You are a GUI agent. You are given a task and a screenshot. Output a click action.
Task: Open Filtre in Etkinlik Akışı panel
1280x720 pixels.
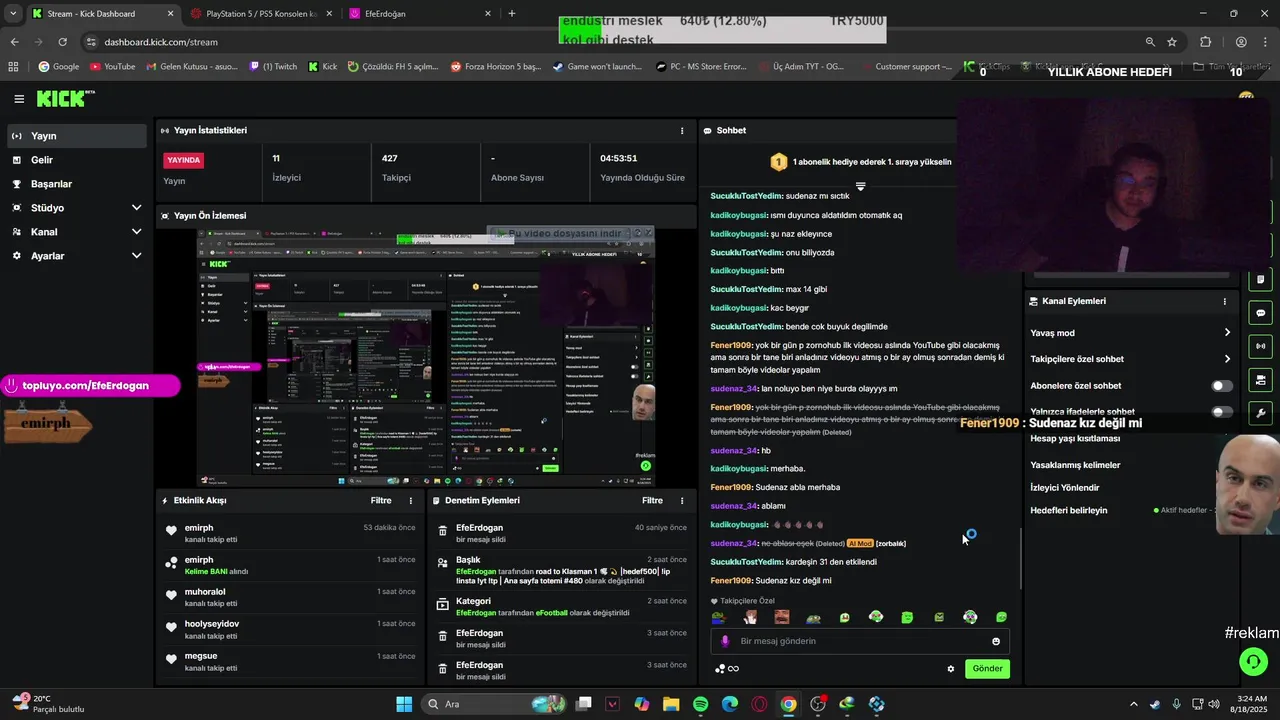pyautogui.click(x=381, y=501)
